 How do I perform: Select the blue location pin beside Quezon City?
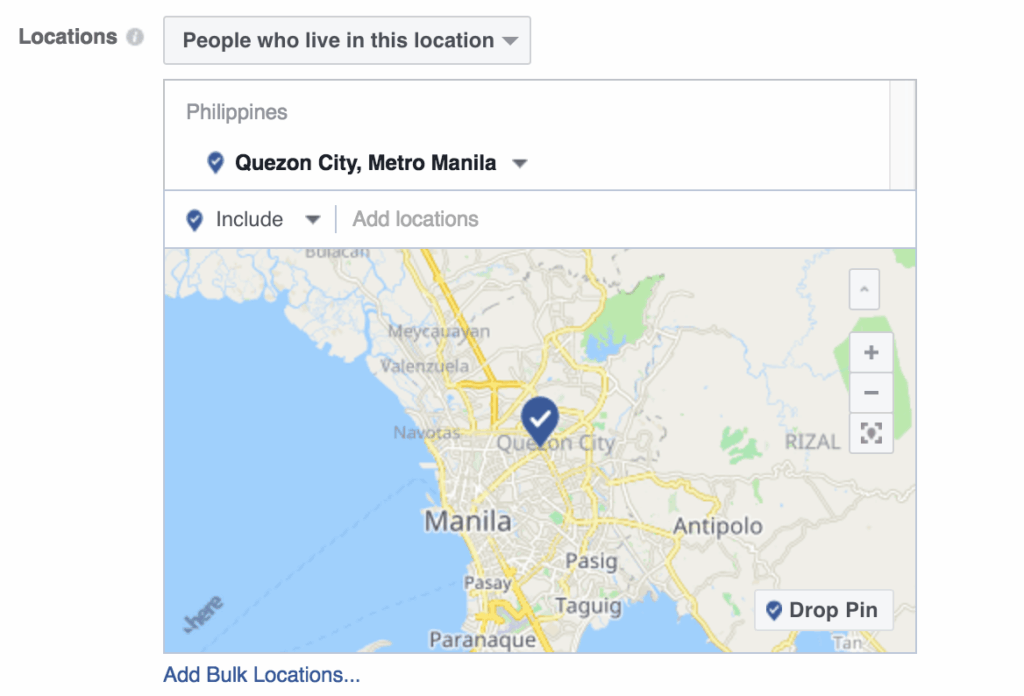click(215, 162)
